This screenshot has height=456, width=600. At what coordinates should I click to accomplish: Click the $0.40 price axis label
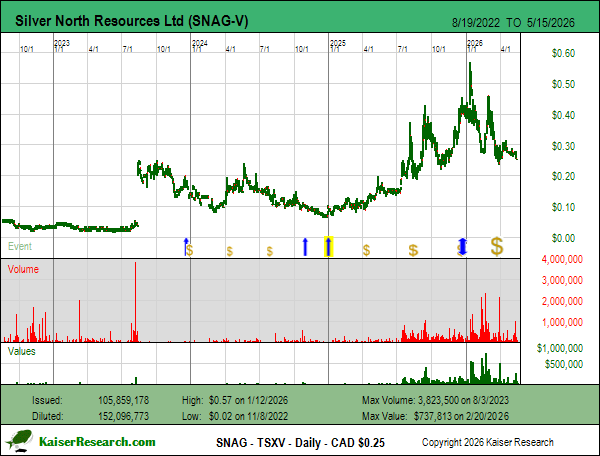563,115
